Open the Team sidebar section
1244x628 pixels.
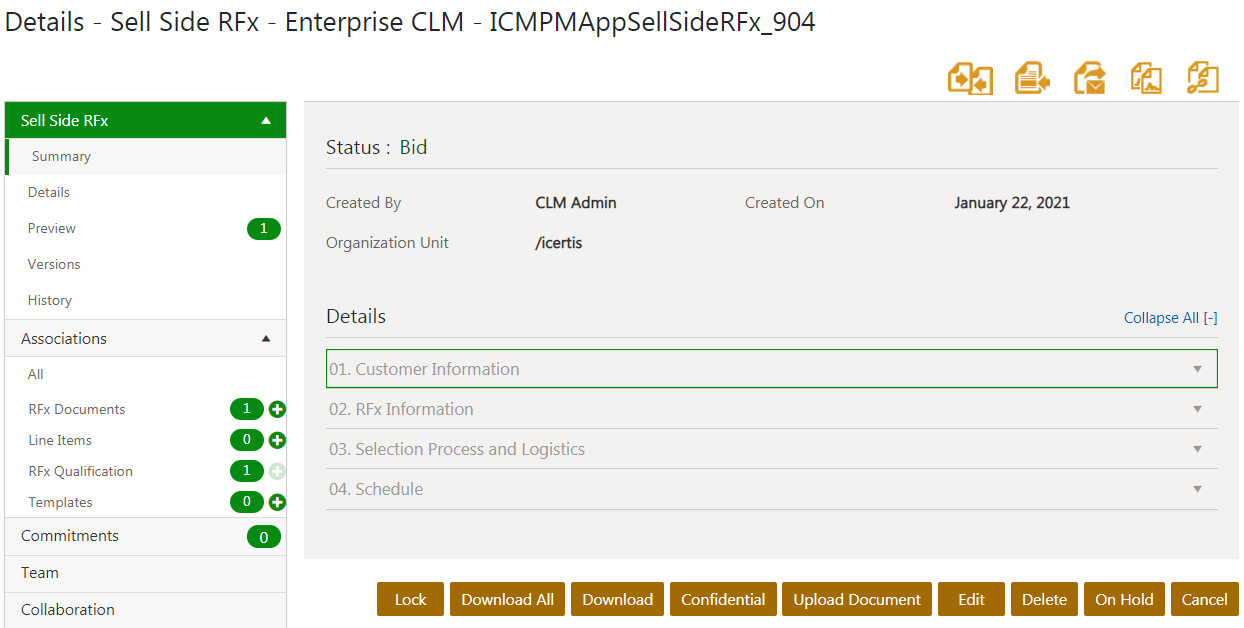pos(40,573)
